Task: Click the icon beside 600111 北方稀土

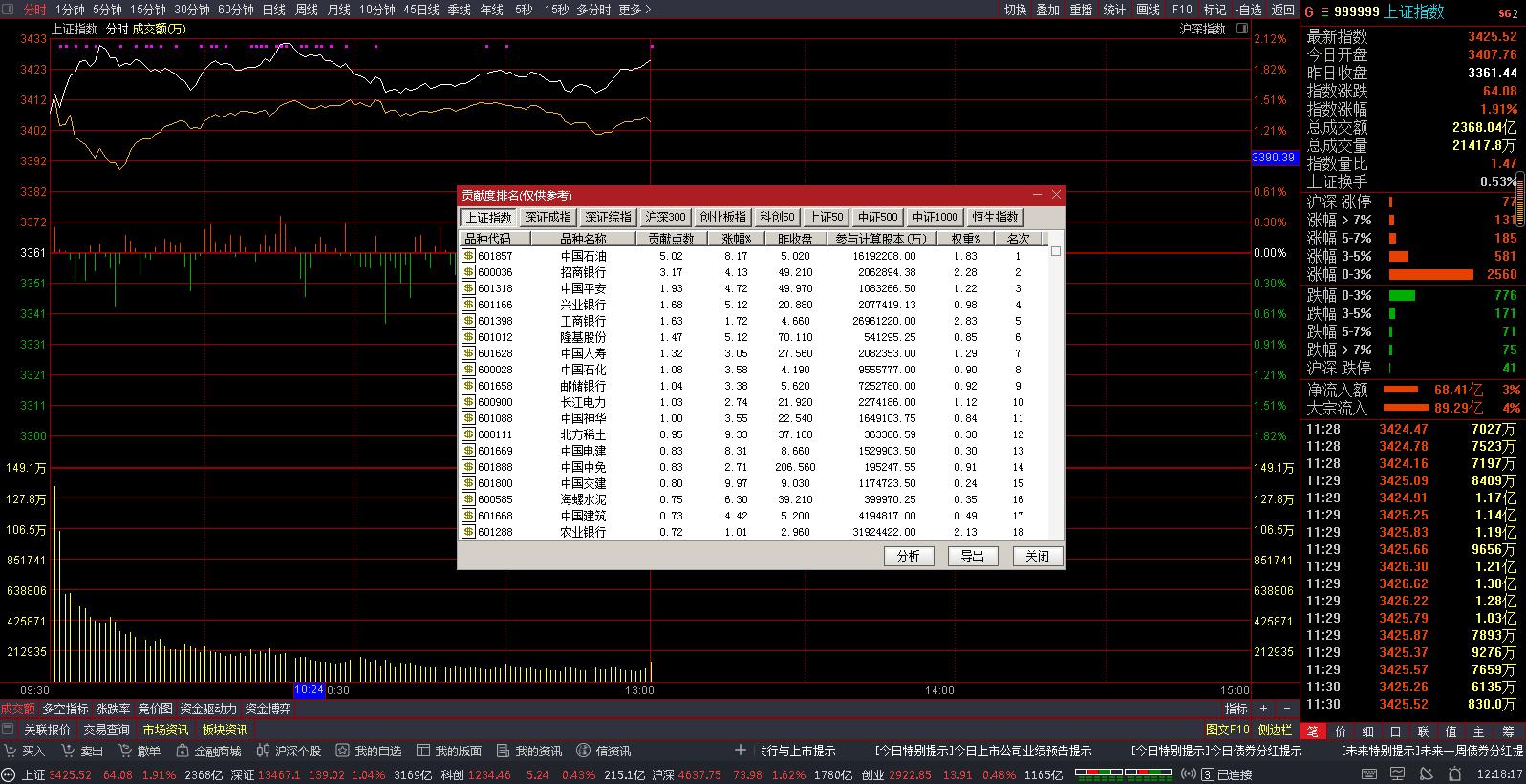Action: [x=468, y=434]
